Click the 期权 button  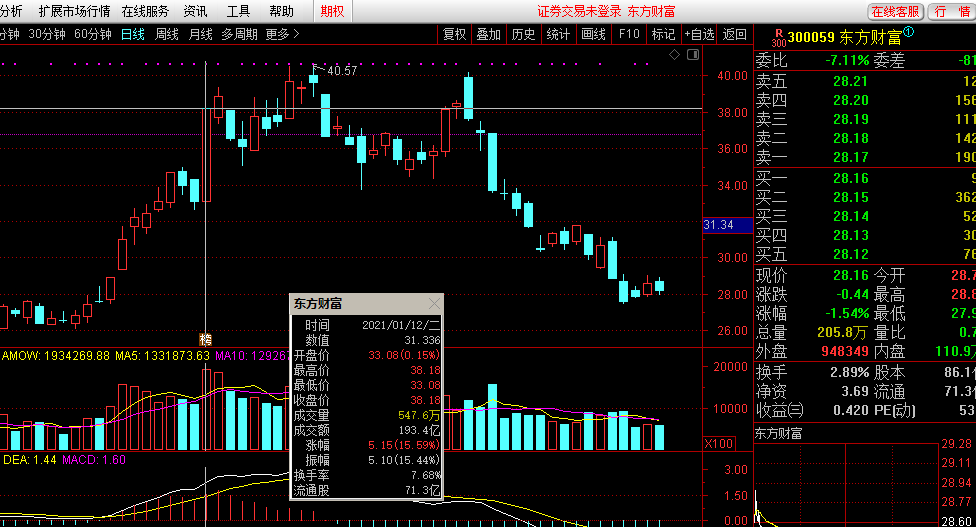coord(332,11)
